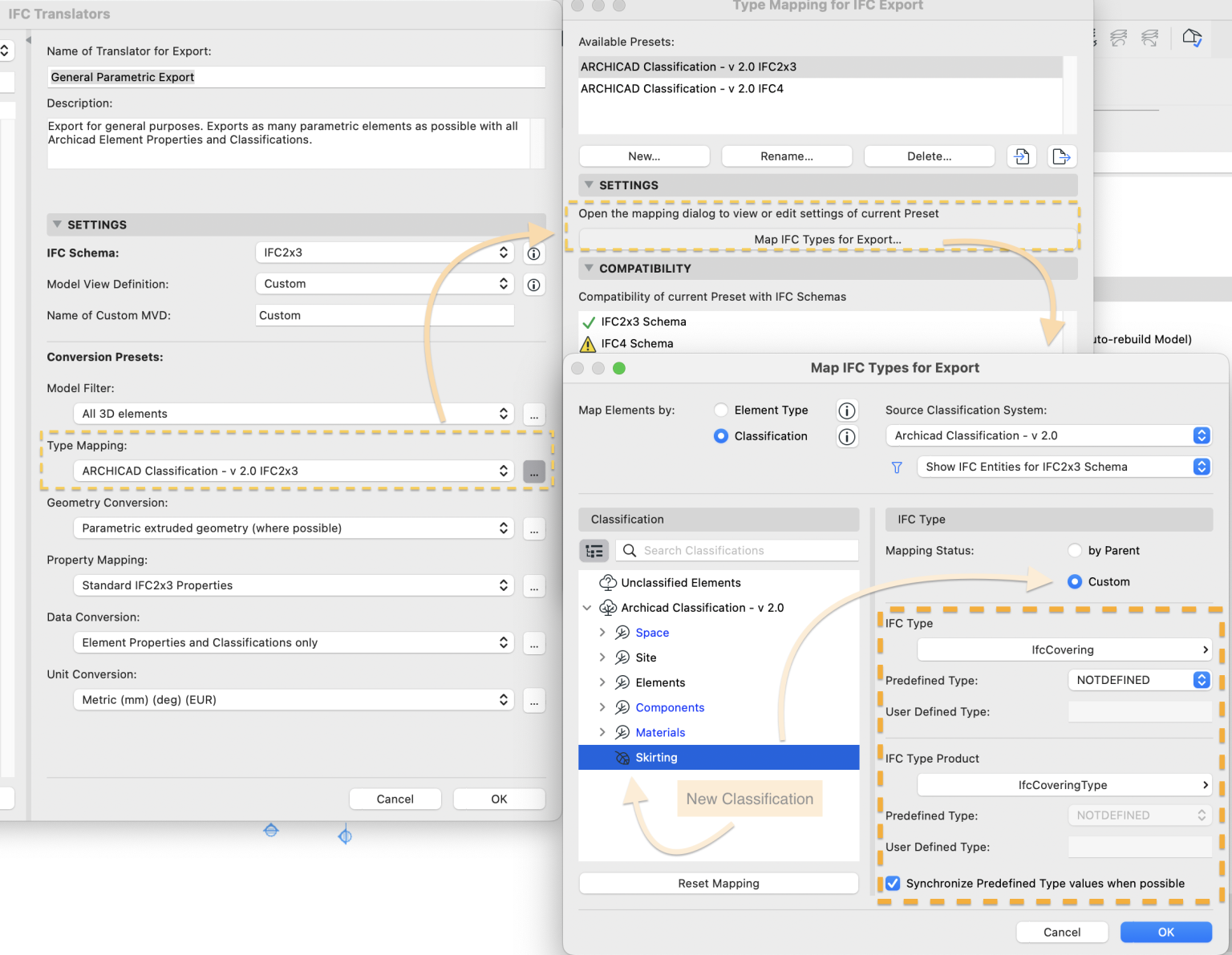Screen dimensions: 1232x955
Task: Toggle the classification tree view icon
Action: (594, 551)
